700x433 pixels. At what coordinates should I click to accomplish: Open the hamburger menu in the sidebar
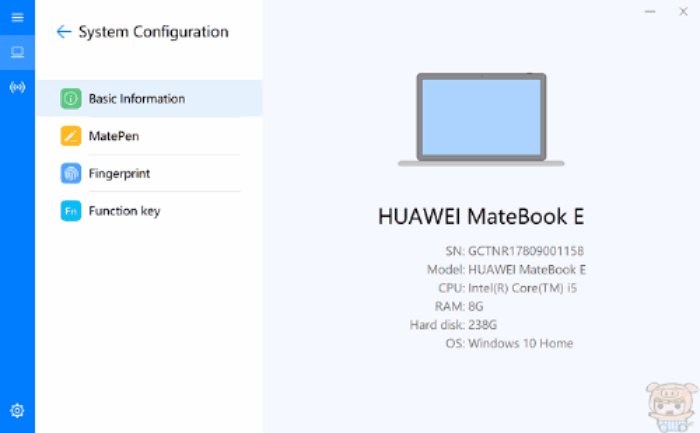pos(17,17)
